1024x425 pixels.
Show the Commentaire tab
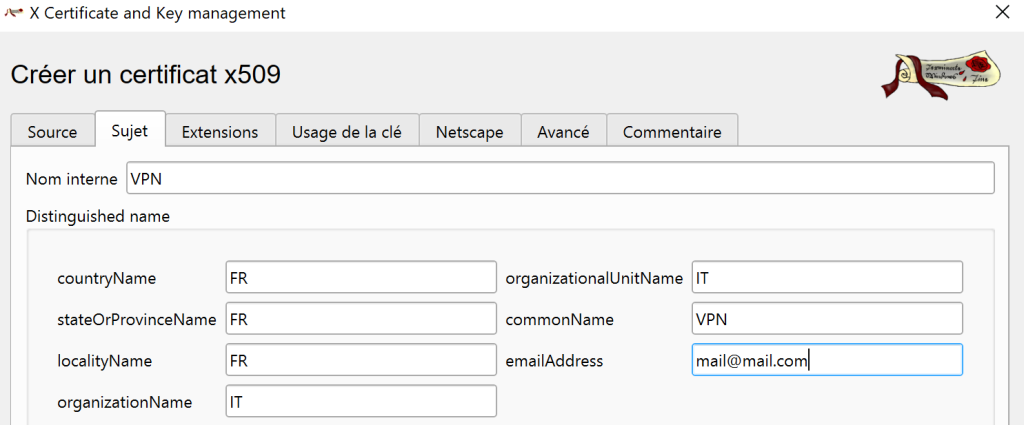coord(672,132)
